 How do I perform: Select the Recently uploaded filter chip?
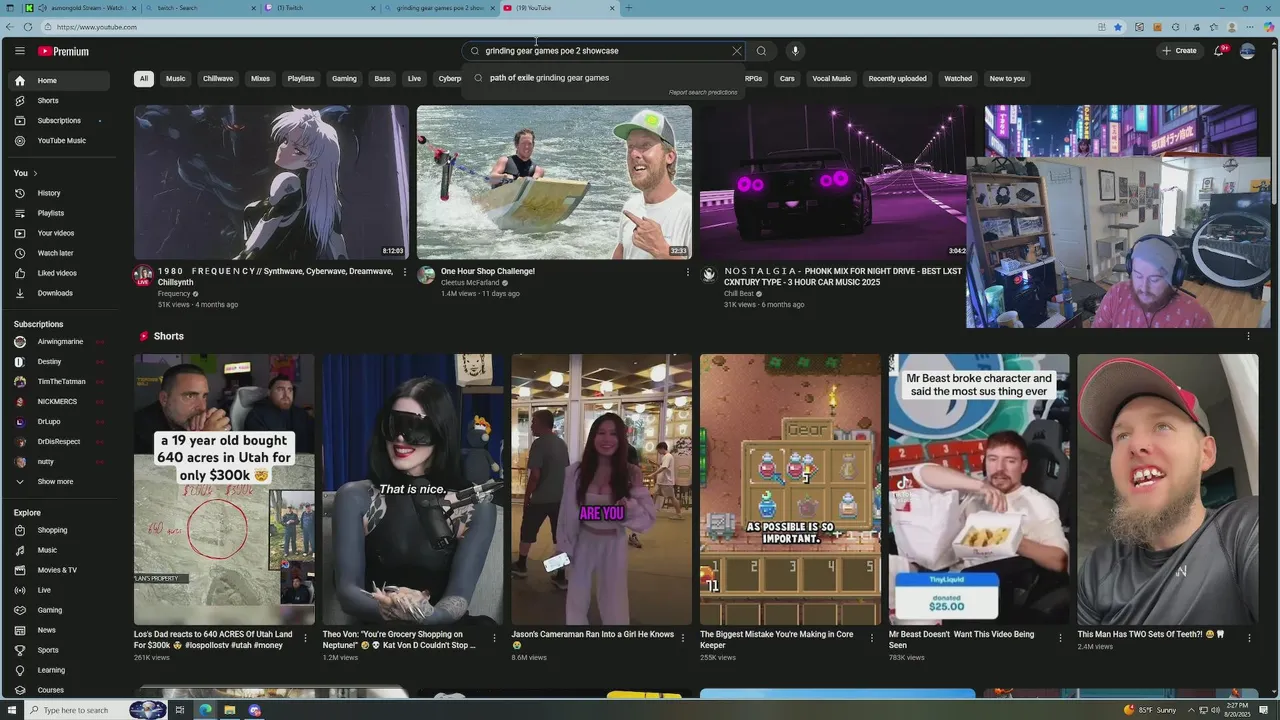[x=897, y=78]
